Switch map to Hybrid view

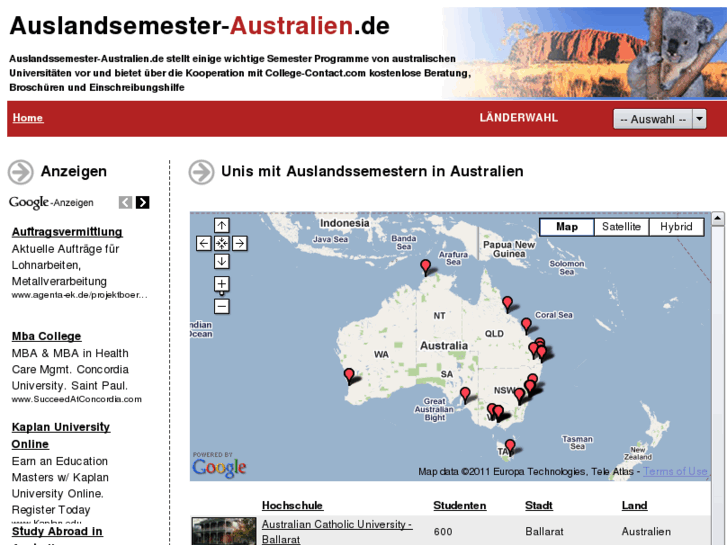[676, 227]
